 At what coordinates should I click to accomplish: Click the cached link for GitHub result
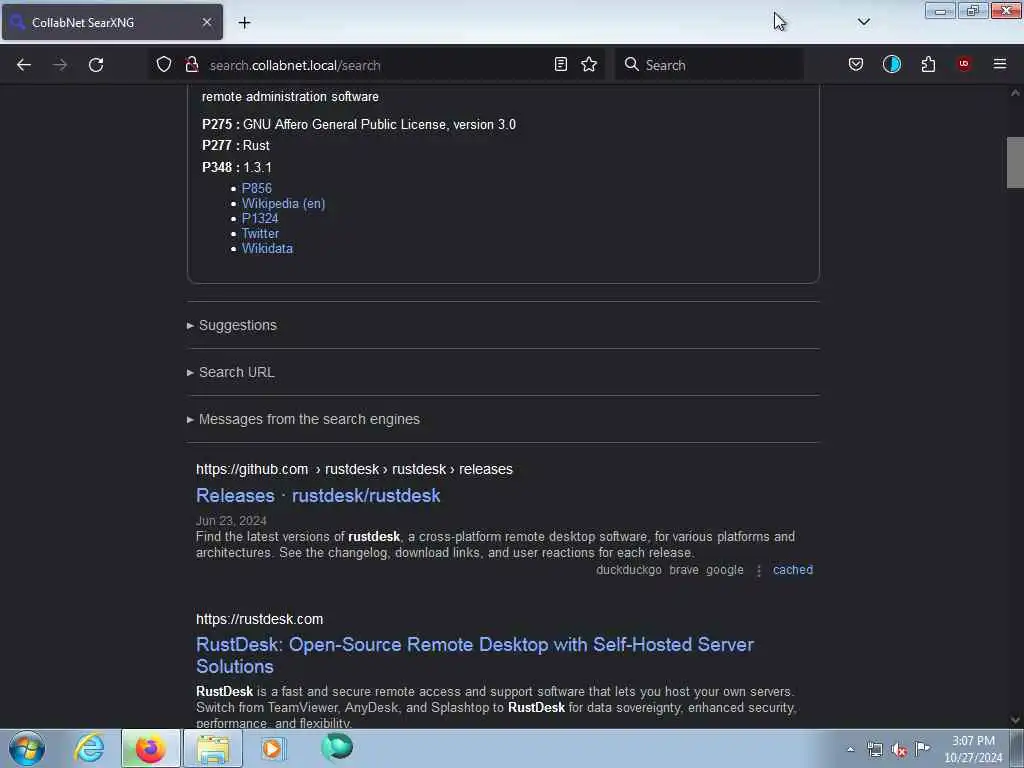[793, 569]
